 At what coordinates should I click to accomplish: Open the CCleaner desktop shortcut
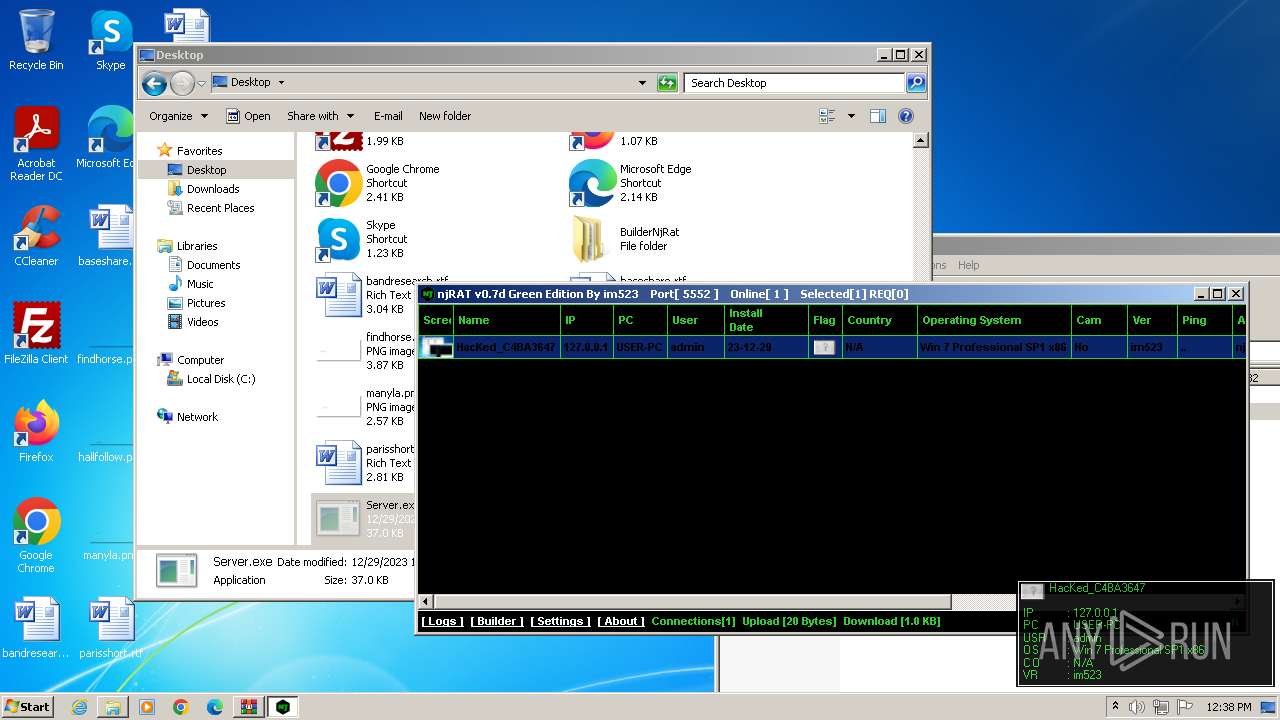(x=36, y=236)
